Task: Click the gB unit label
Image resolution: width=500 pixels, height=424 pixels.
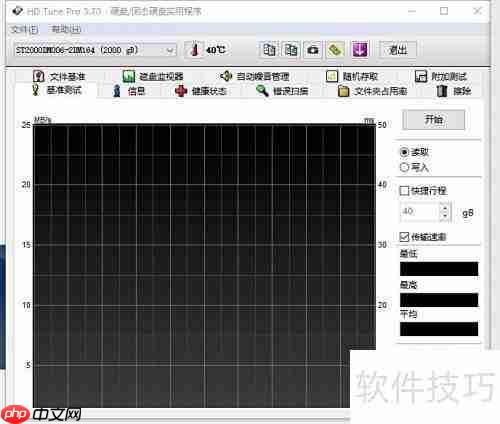Action: tap(468, 213)
